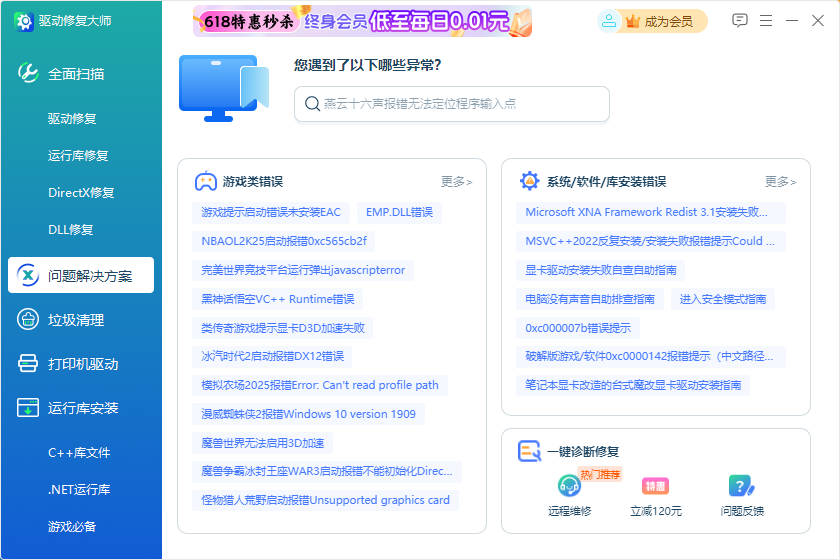The height and width of the screenshot is (560, 840).
Task: Open 远程维修 headset icon
Action: pyautogui.click(x=569, y=486)
